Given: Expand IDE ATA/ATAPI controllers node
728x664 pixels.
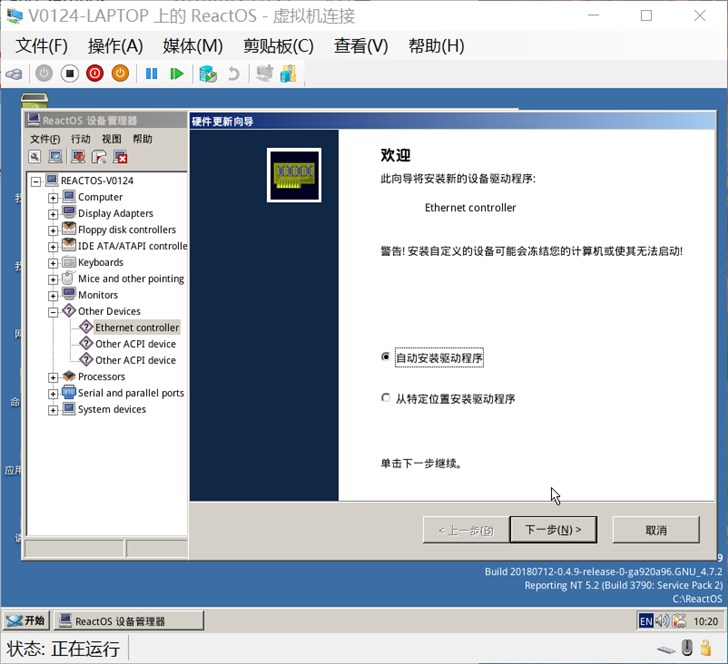Looking at the screenshot, I should (x=53, y=247).
